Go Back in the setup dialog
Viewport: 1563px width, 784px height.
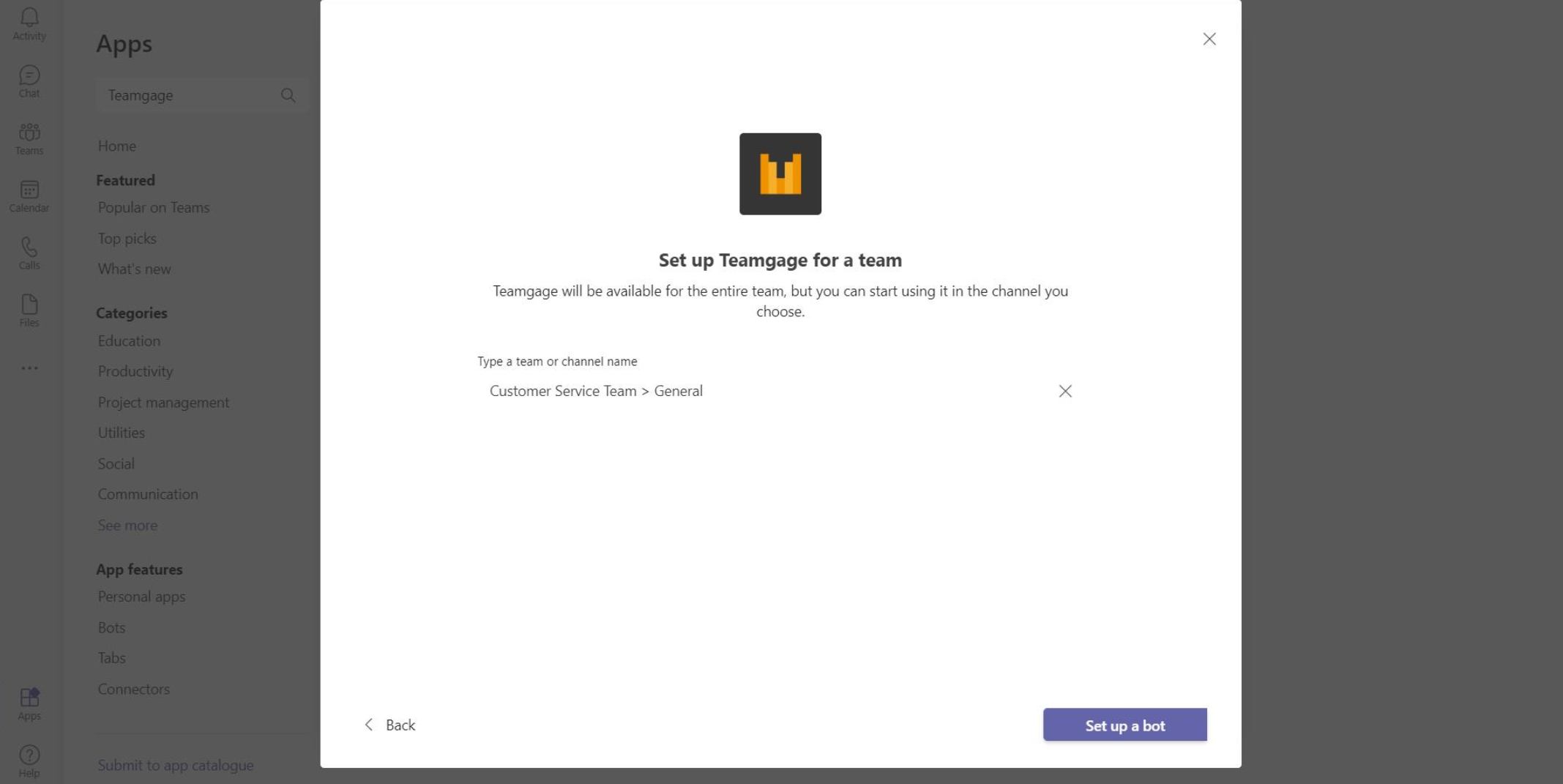pos(390,725)
